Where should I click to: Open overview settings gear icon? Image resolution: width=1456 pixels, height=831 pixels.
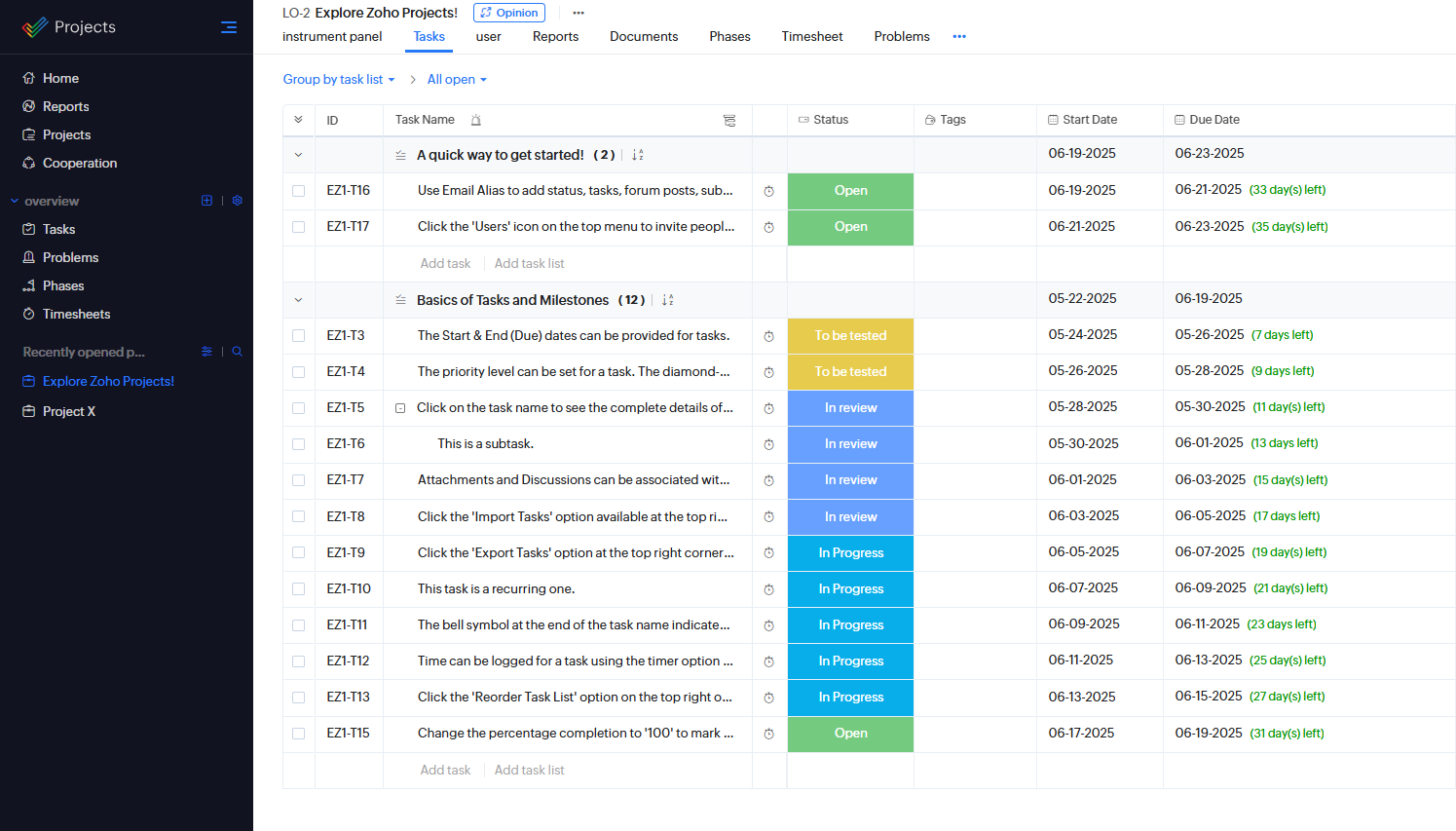click(x=237, y=201)
